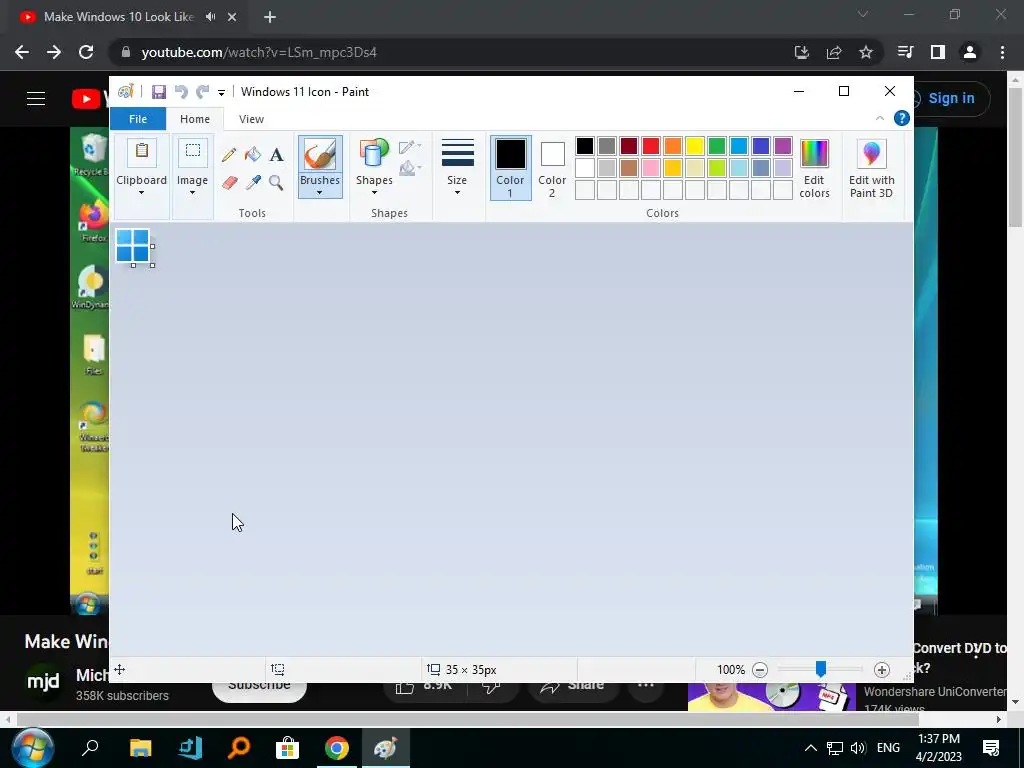Select the Pencil tool in Paint
Viewport: 1024px width, 768px height.
point(229,155)
